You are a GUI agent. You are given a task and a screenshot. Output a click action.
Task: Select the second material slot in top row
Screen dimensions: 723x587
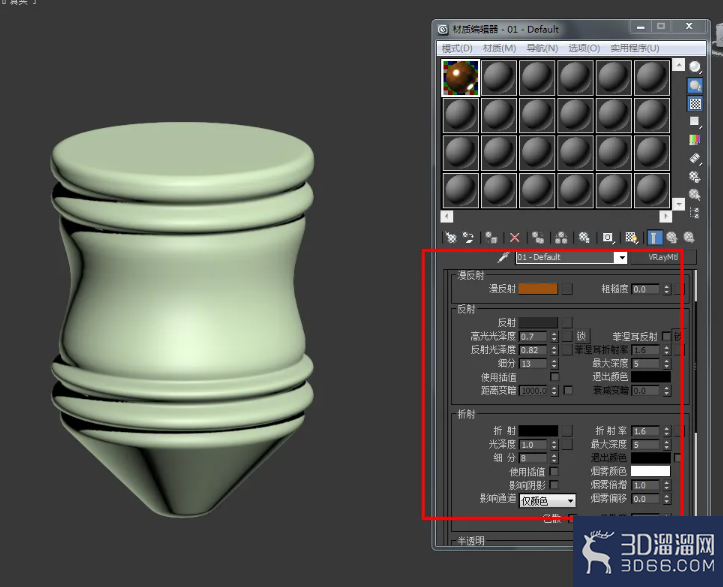click(498, 77)
